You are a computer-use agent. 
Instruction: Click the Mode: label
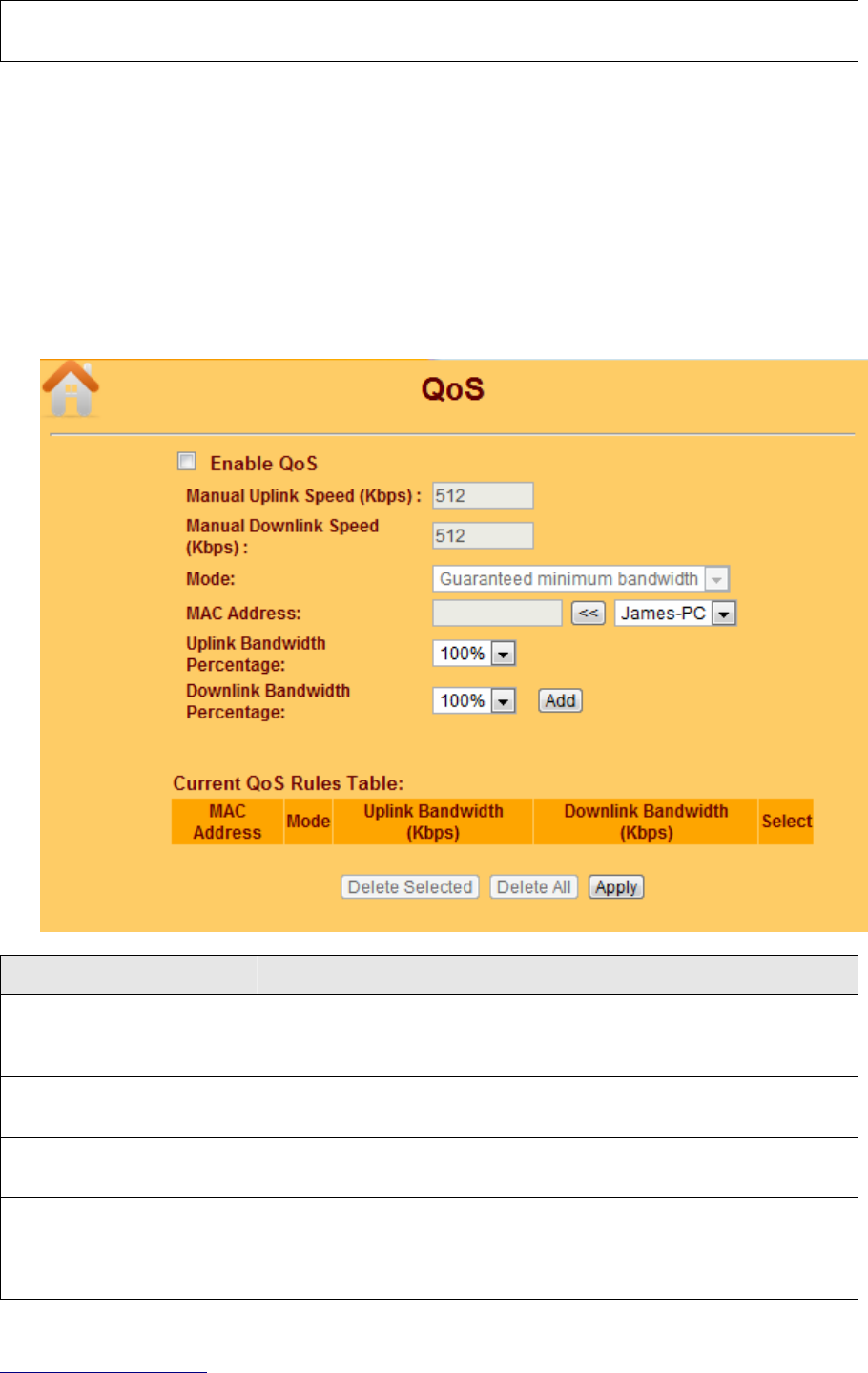pyautogui.click(x=210, y=578)
